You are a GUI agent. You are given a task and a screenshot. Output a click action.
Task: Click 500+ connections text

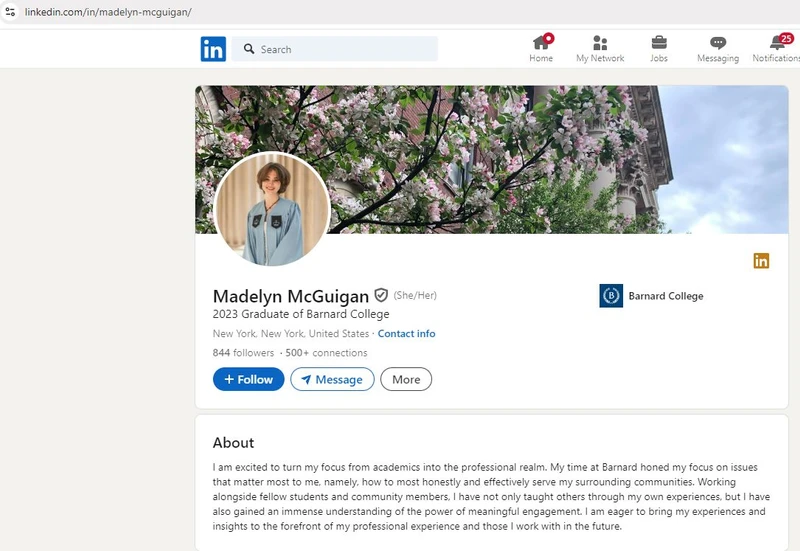pyautogui.click(x=327, y=353)
